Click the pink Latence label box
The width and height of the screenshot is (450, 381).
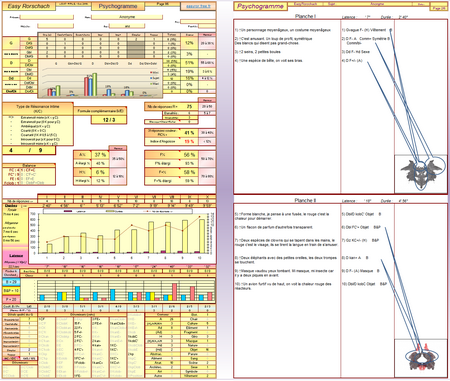click(x=16, y=256)
